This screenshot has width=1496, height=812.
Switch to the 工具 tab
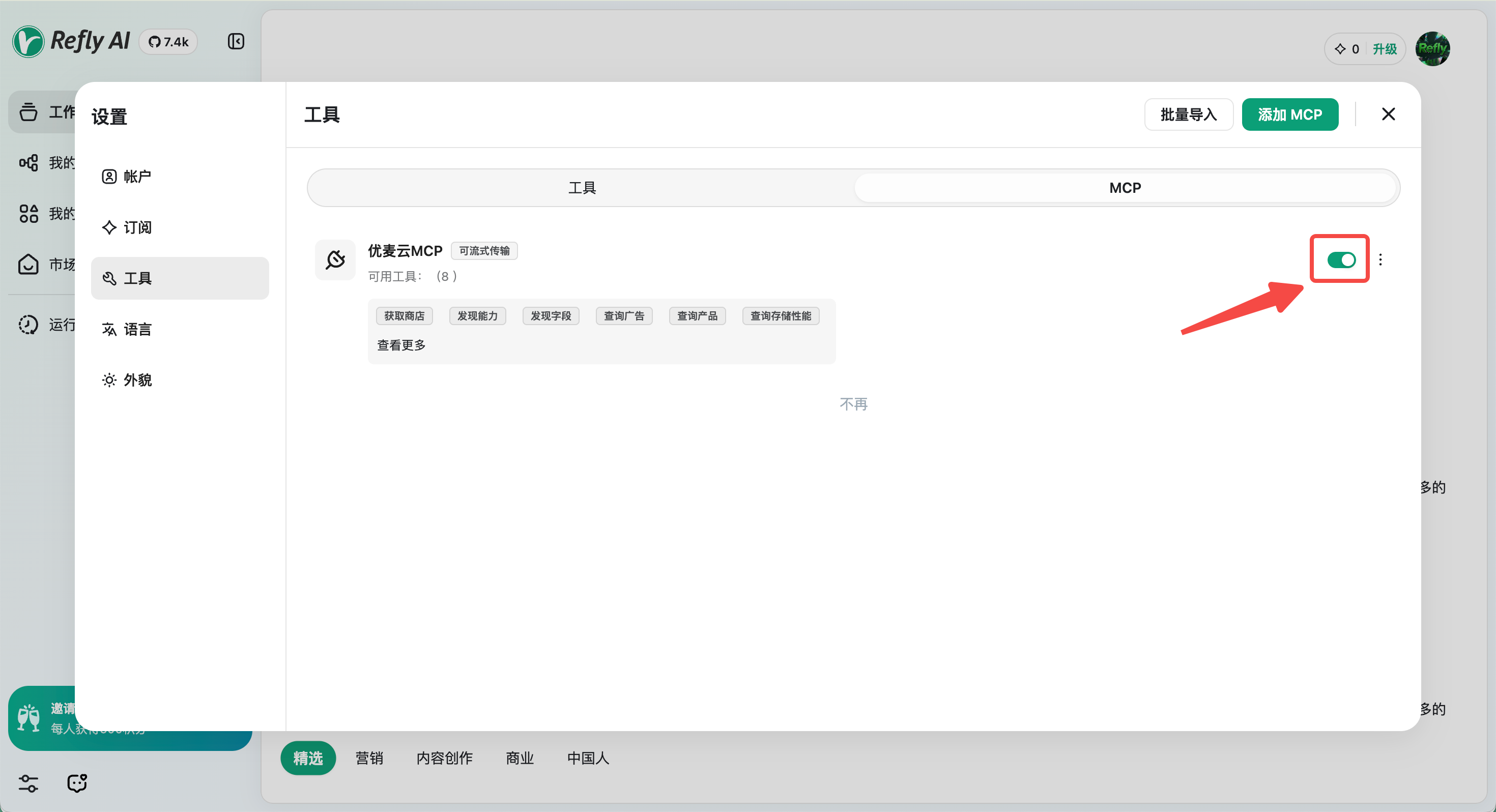[582, 188]
